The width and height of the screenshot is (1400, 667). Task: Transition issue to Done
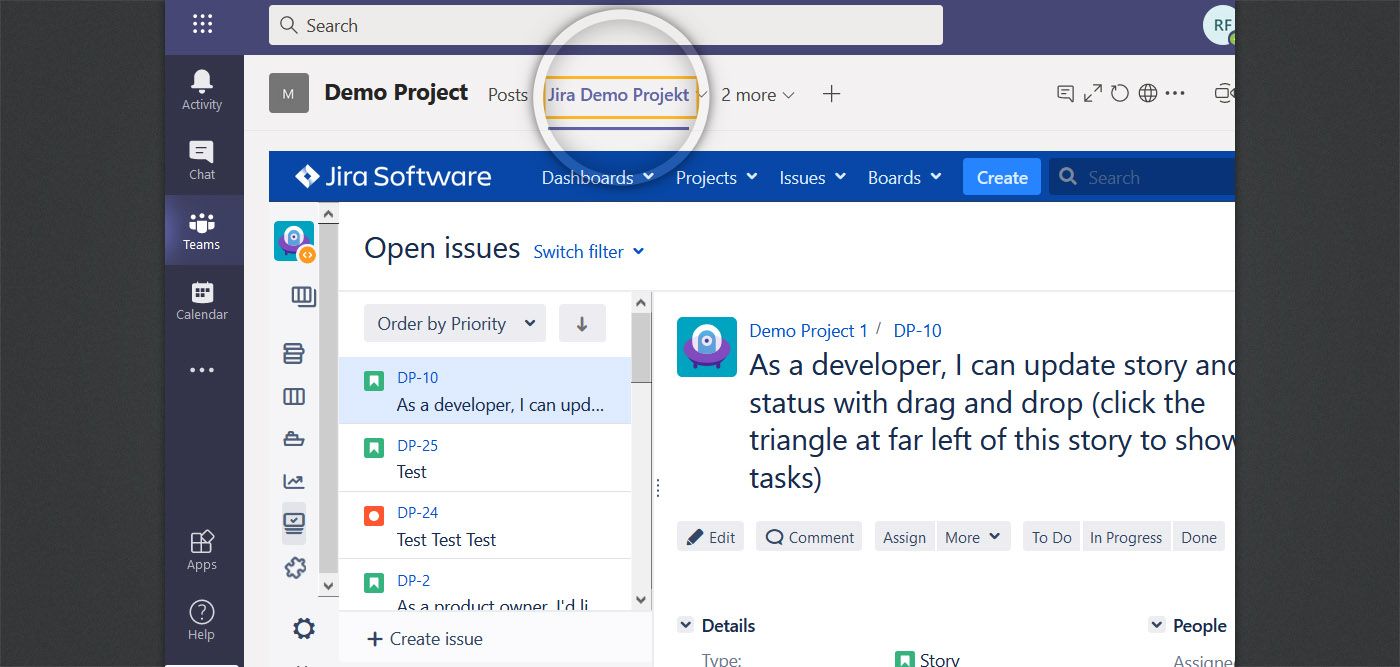(1199, 537)
